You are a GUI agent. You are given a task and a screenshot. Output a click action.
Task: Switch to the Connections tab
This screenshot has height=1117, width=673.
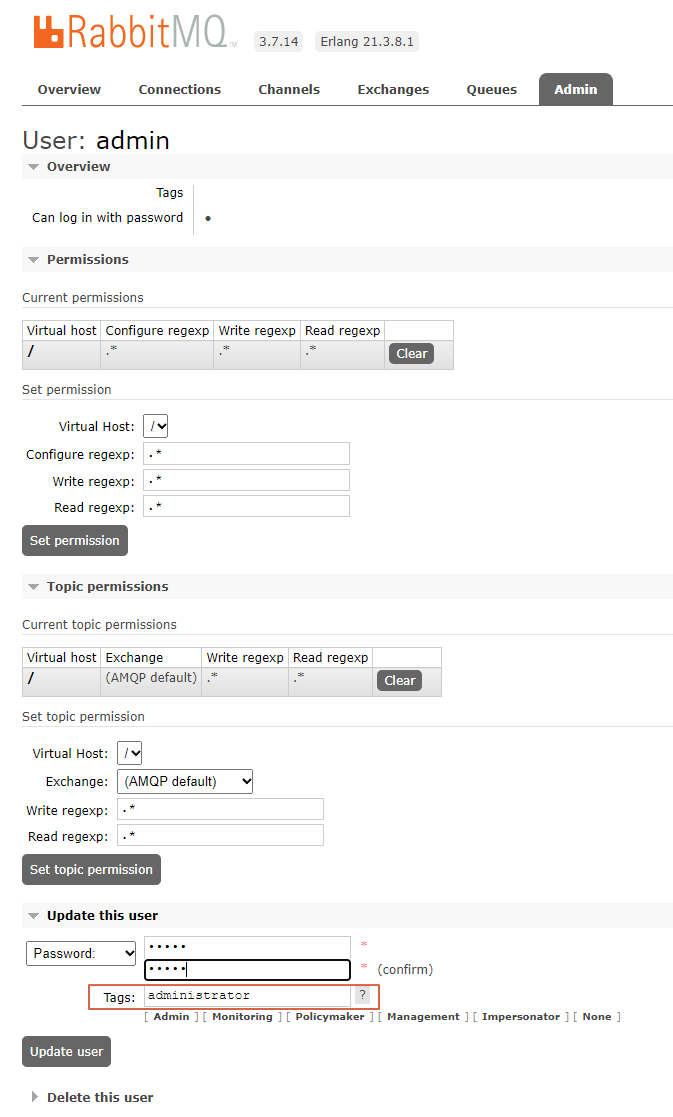pyautogui.click(x=179, y=89)
